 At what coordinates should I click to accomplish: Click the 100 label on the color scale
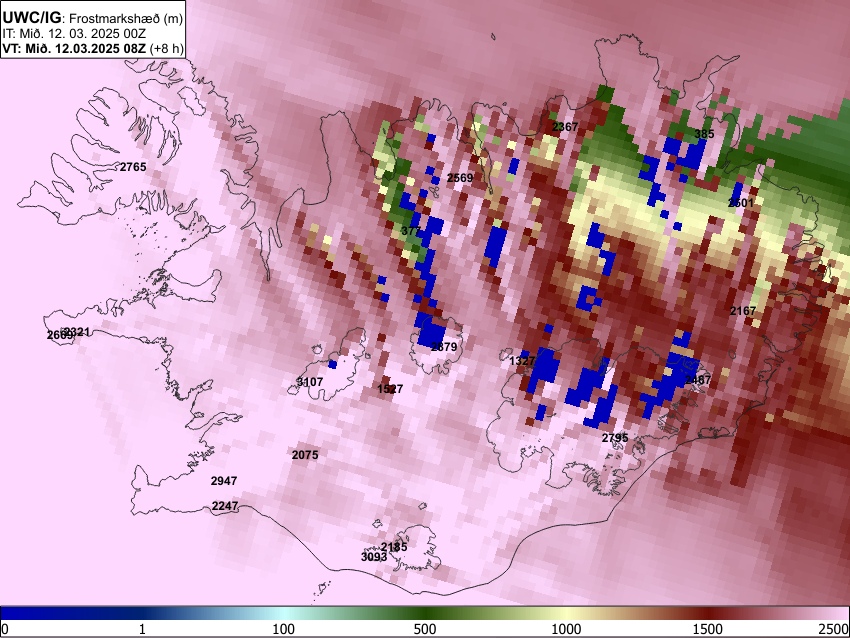point(283,629)
